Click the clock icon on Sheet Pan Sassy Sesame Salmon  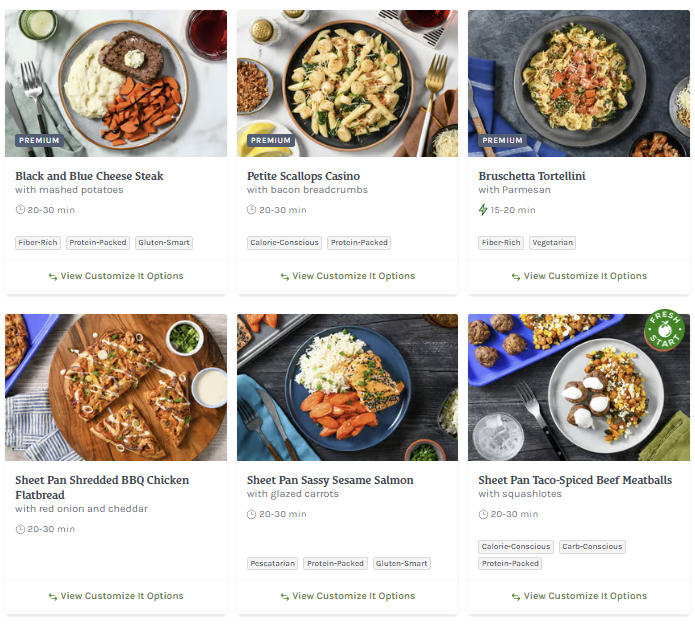[x=252, y=514]
